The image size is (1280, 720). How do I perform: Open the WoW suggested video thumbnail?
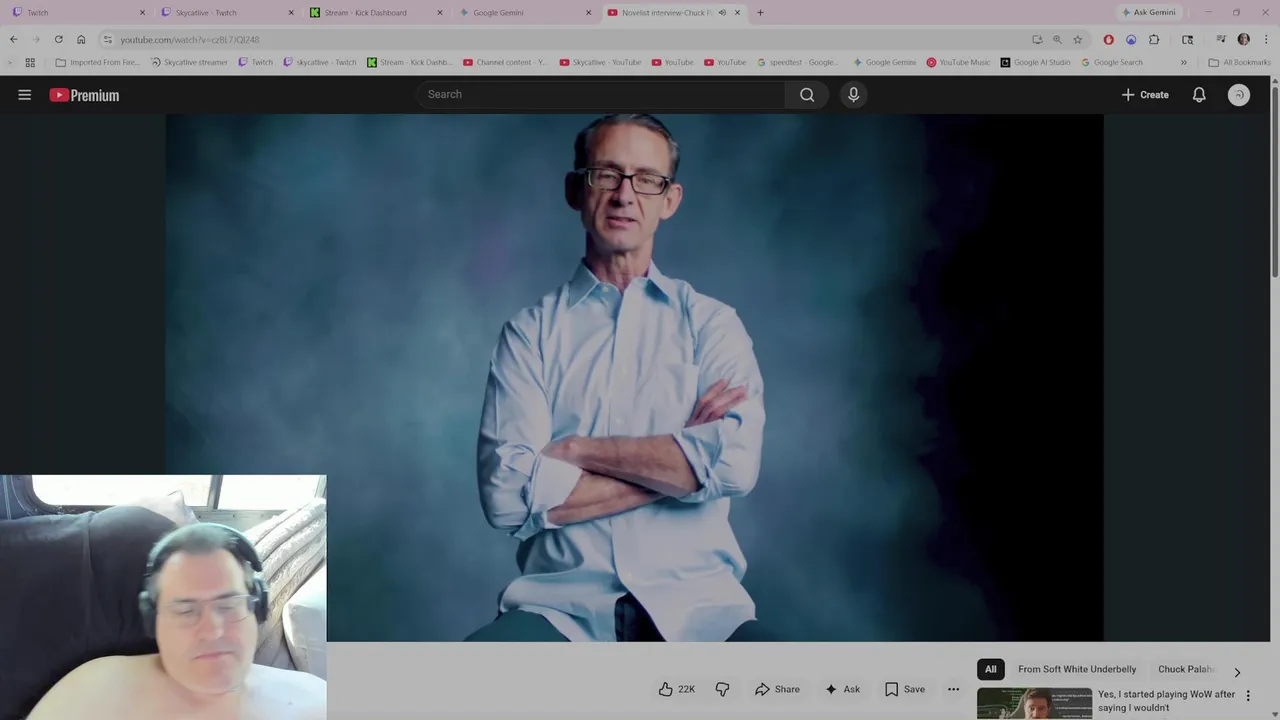pos(1034,704)
